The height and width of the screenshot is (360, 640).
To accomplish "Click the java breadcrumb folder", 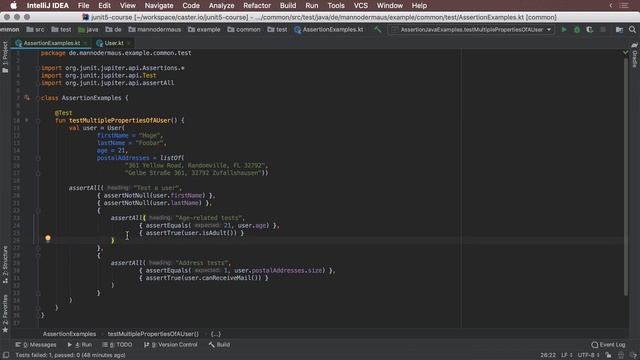I will (x=88, y=29).
